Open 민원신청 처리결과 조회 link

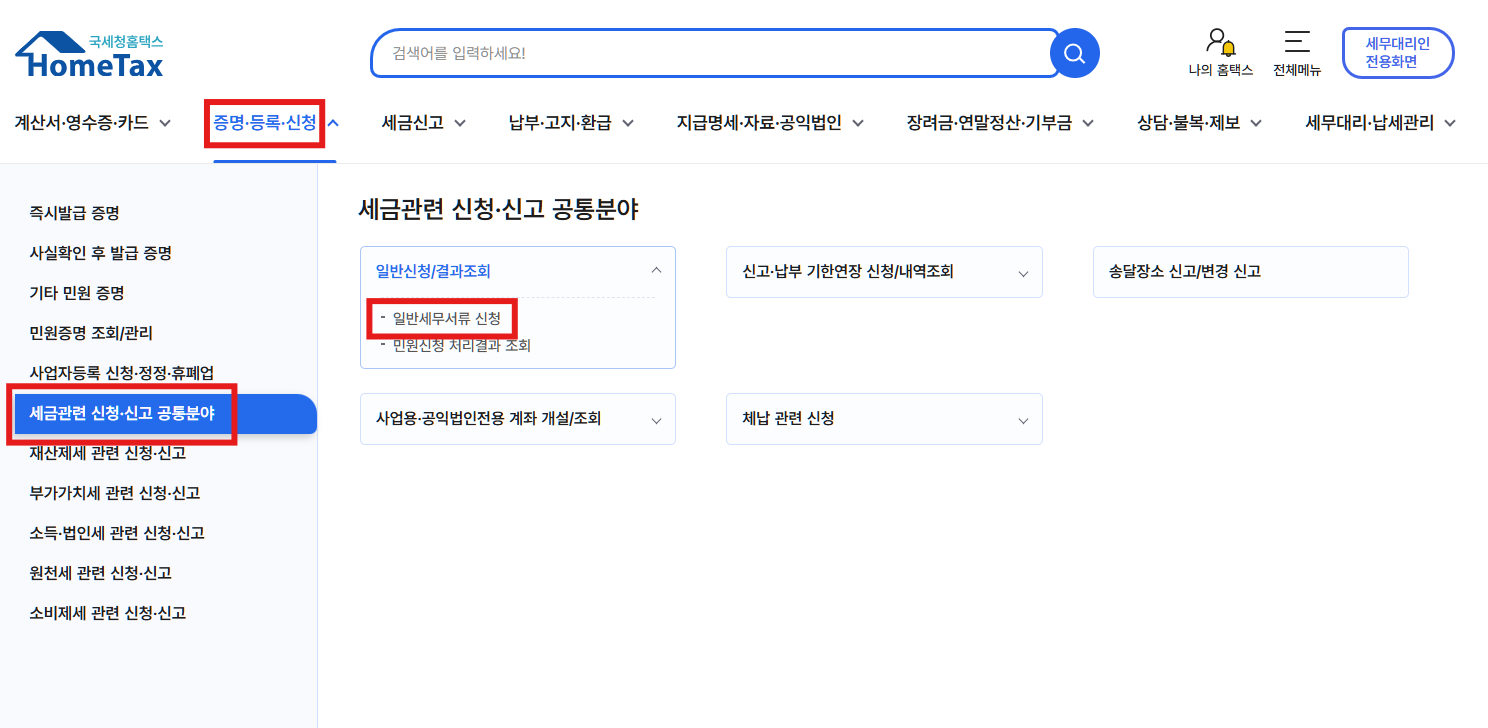(462, 346)
